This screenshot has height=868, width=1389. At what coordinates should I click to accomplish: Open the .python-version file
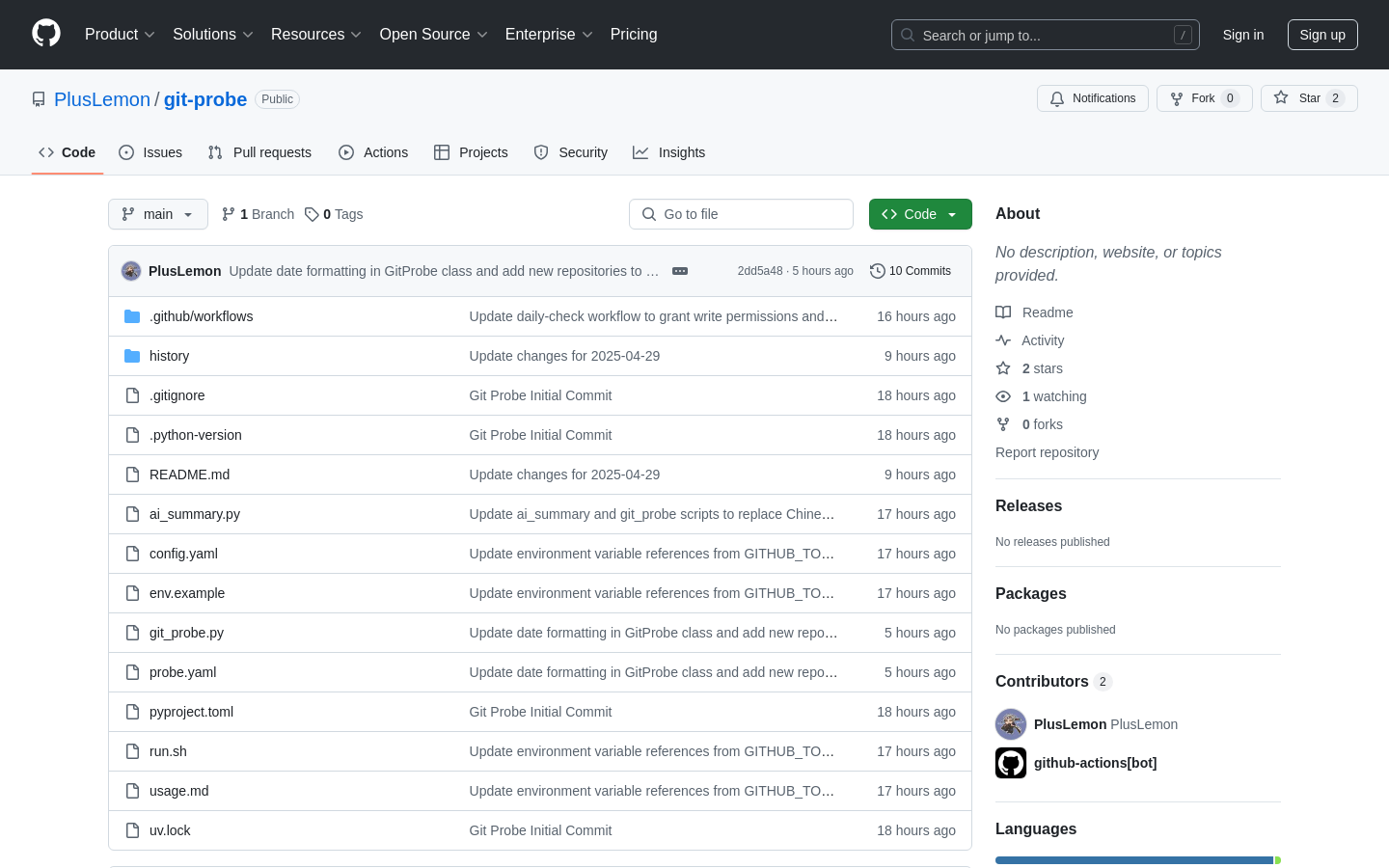click(x=196, y=435)
